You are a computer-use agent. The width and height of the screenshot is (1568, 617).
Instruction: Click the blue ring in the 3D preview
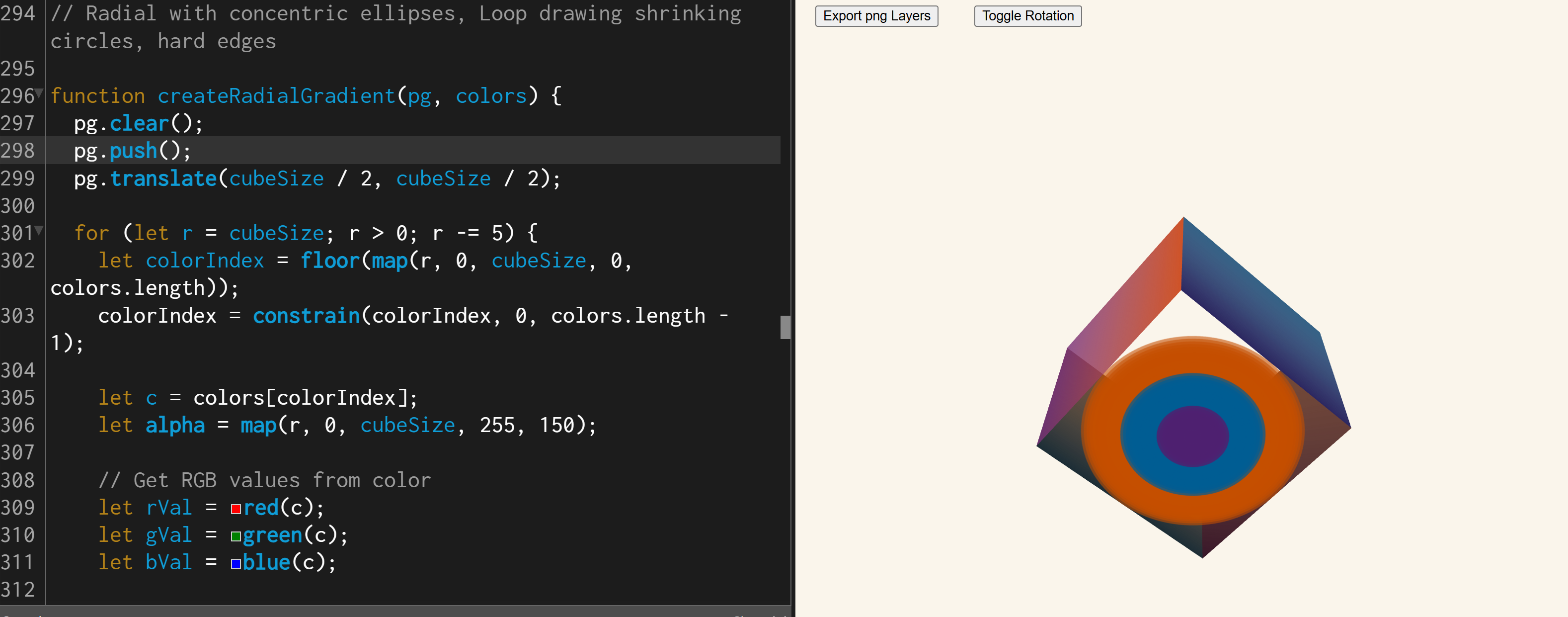pyautogui.click(x=1138, y=436)
